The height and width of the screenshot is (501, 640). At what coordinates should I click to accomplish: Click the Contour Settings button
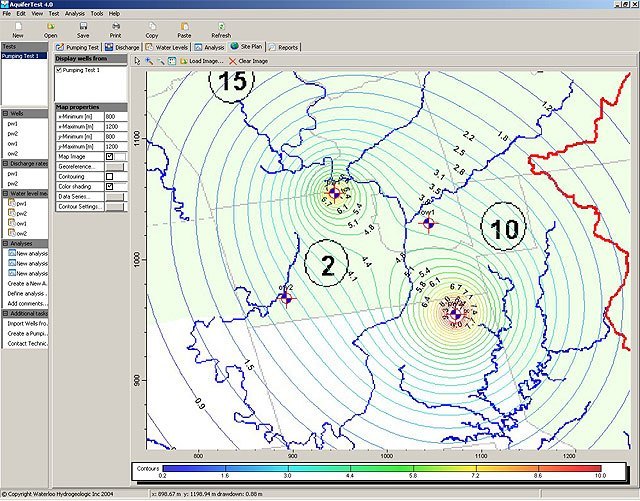[x=114, y=207]
